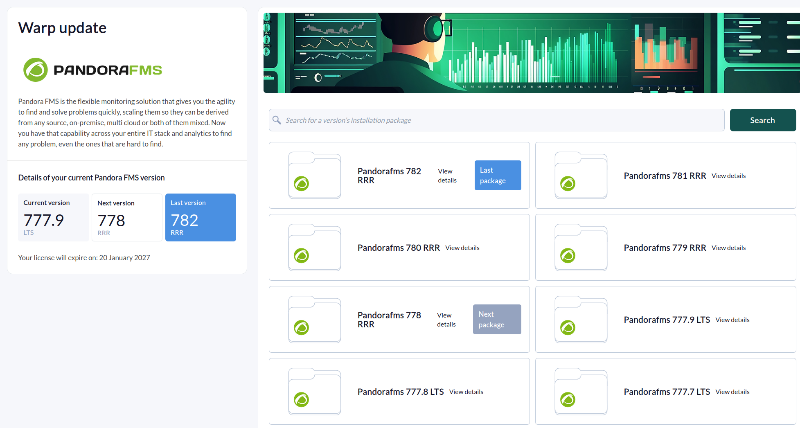Click the grey Next package button
This screenshot has height=428, width=800.
point(497,319)
